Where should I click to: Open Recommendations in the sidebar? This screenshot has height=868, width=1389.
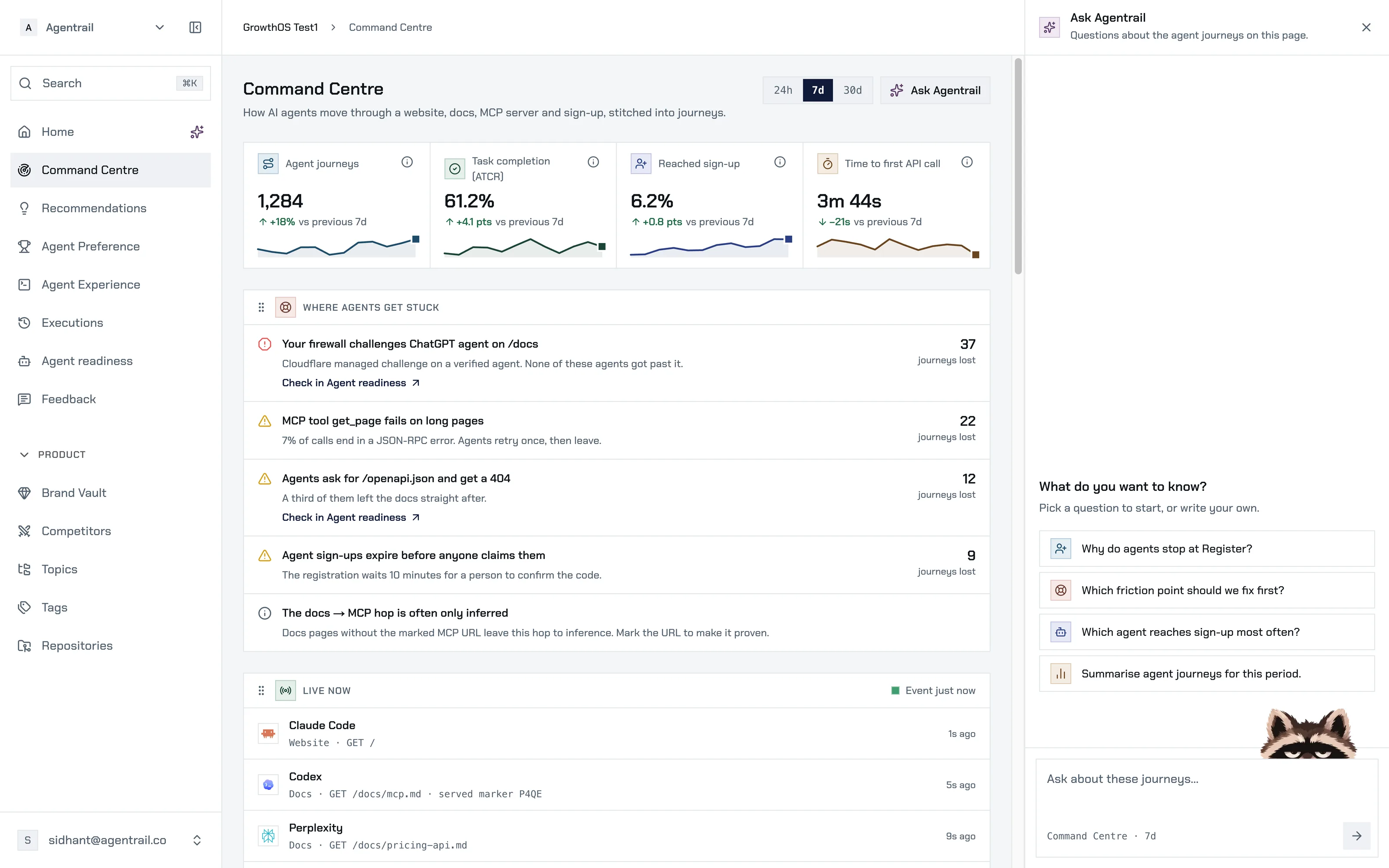pos(110,208)
